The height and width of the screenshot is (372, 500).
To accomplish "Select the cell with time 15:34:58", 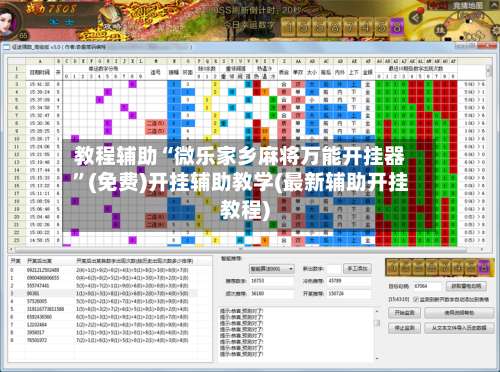I will pos(40,108).
